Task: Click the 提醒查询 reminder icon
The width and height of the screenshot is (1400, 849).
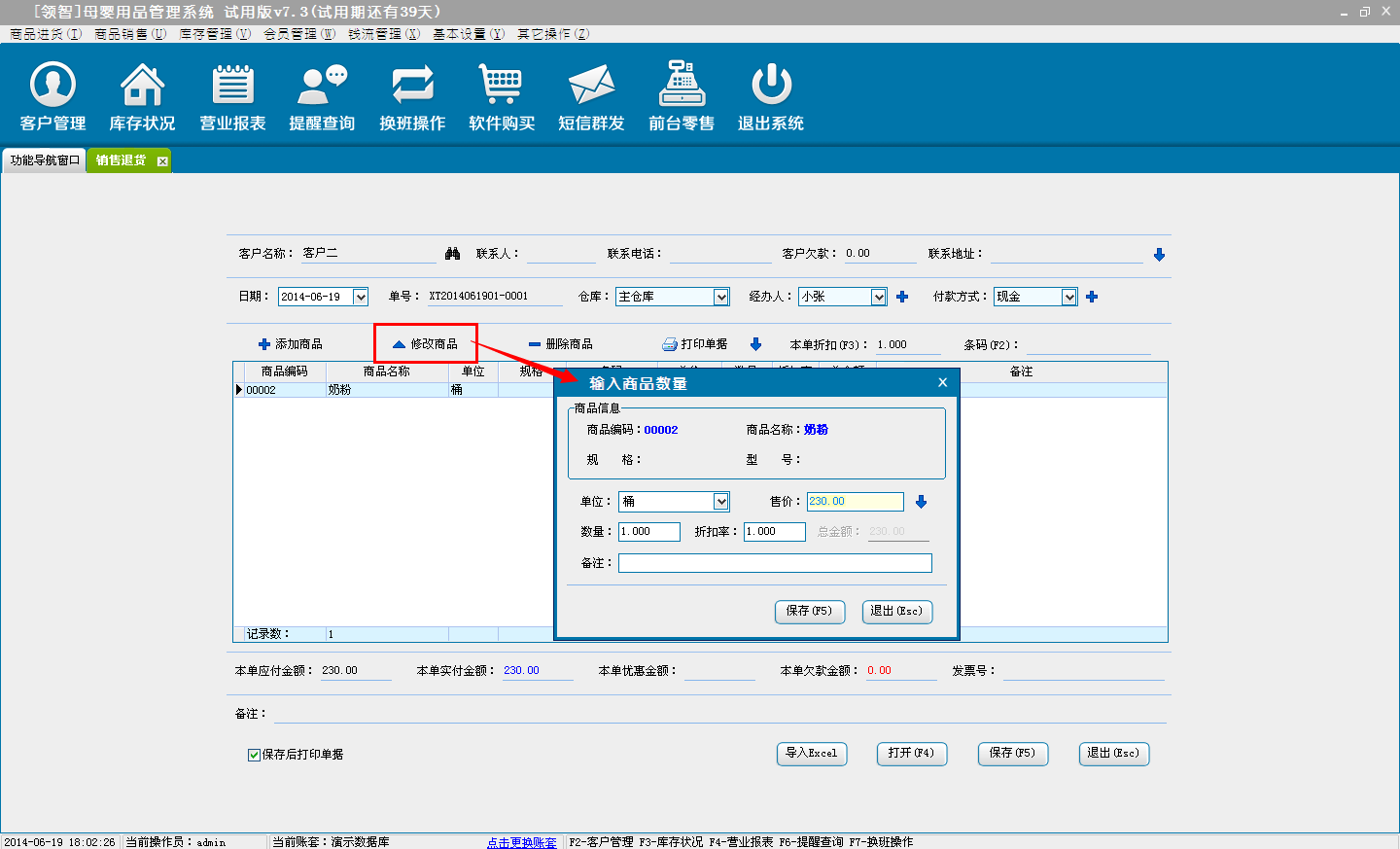Action: tap(322, 96)
